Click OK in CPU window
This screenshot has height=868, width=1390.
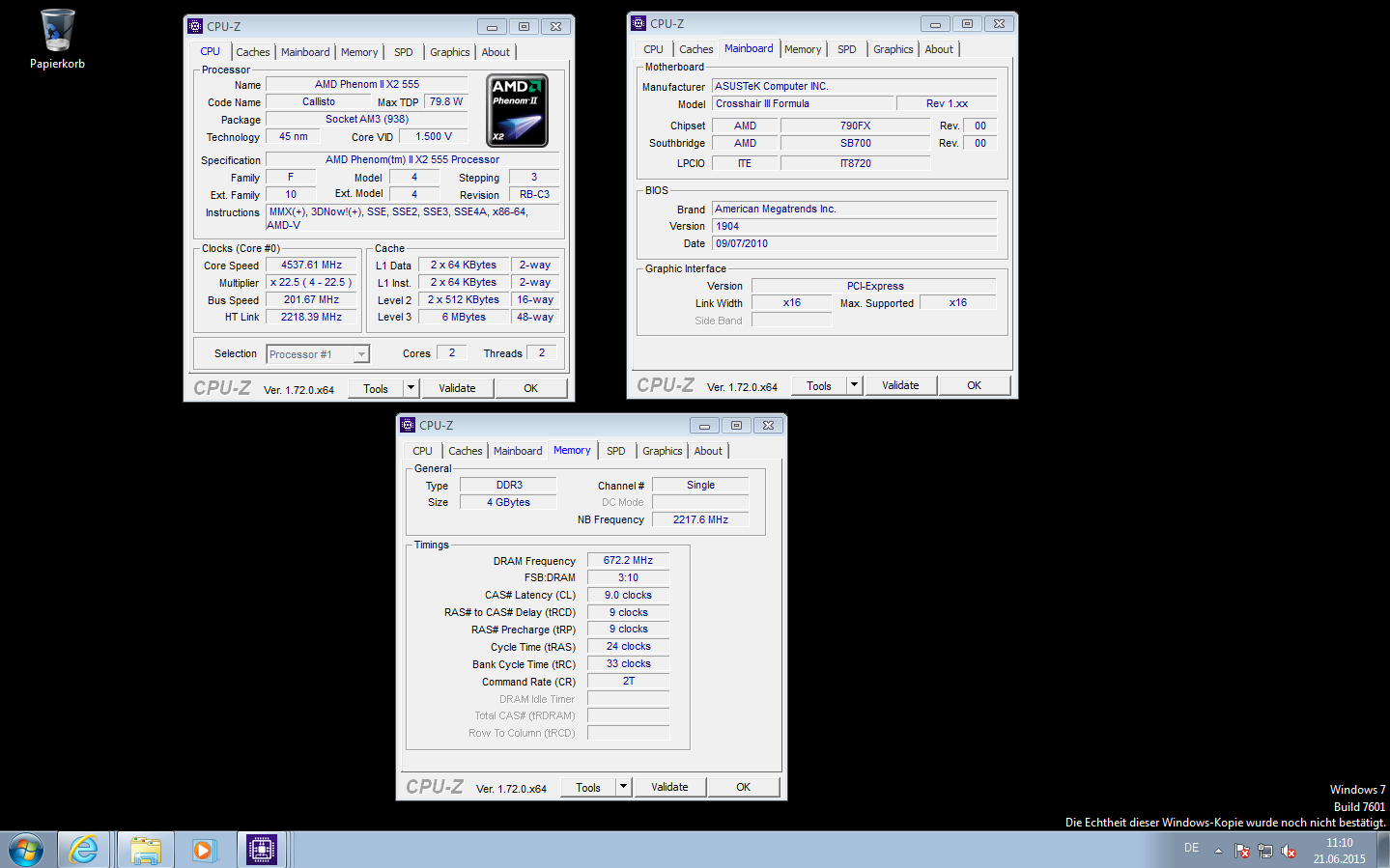[x=531, y=388]
